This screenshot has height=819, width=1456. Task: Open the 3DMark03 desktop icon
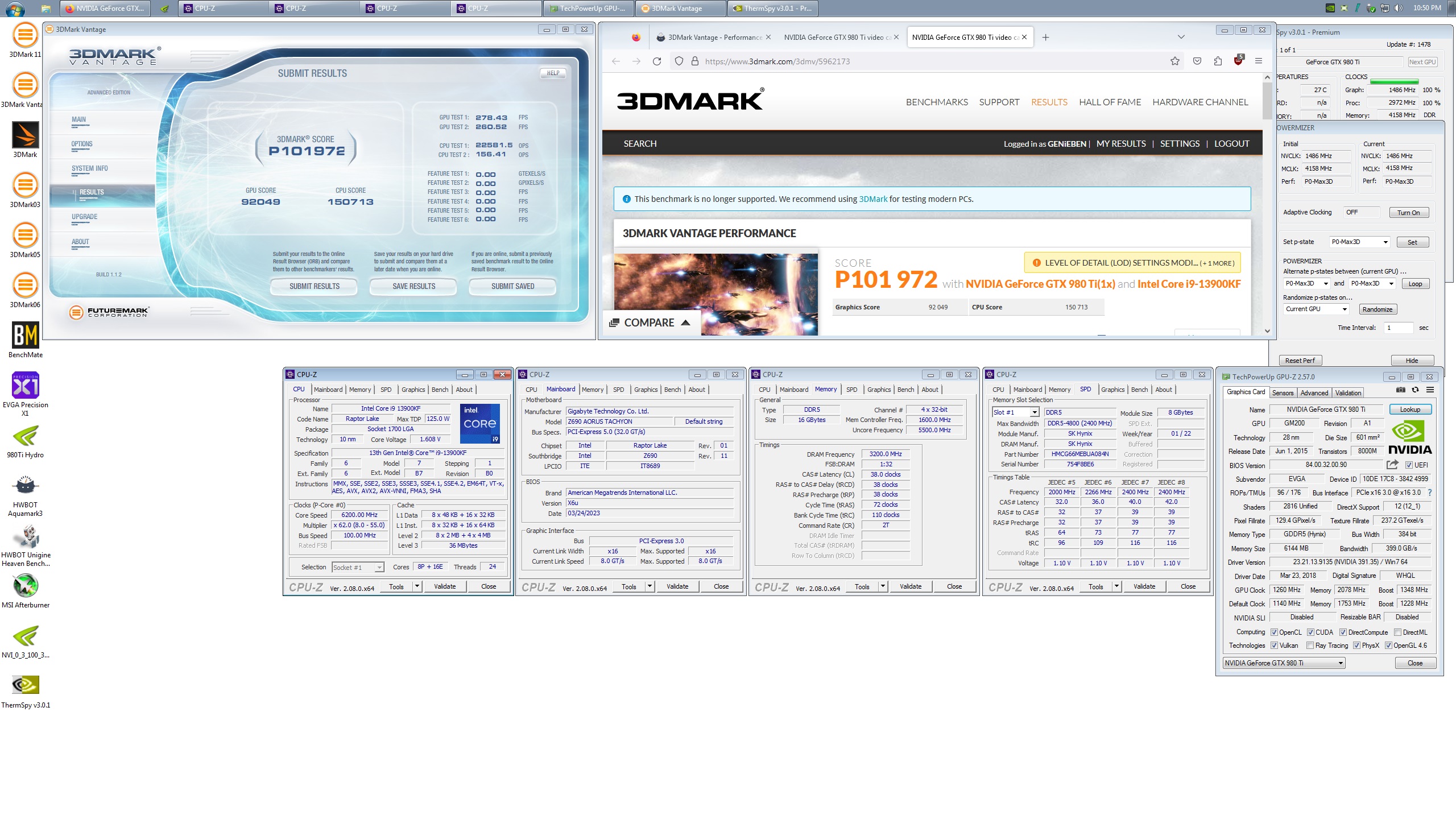25,190
